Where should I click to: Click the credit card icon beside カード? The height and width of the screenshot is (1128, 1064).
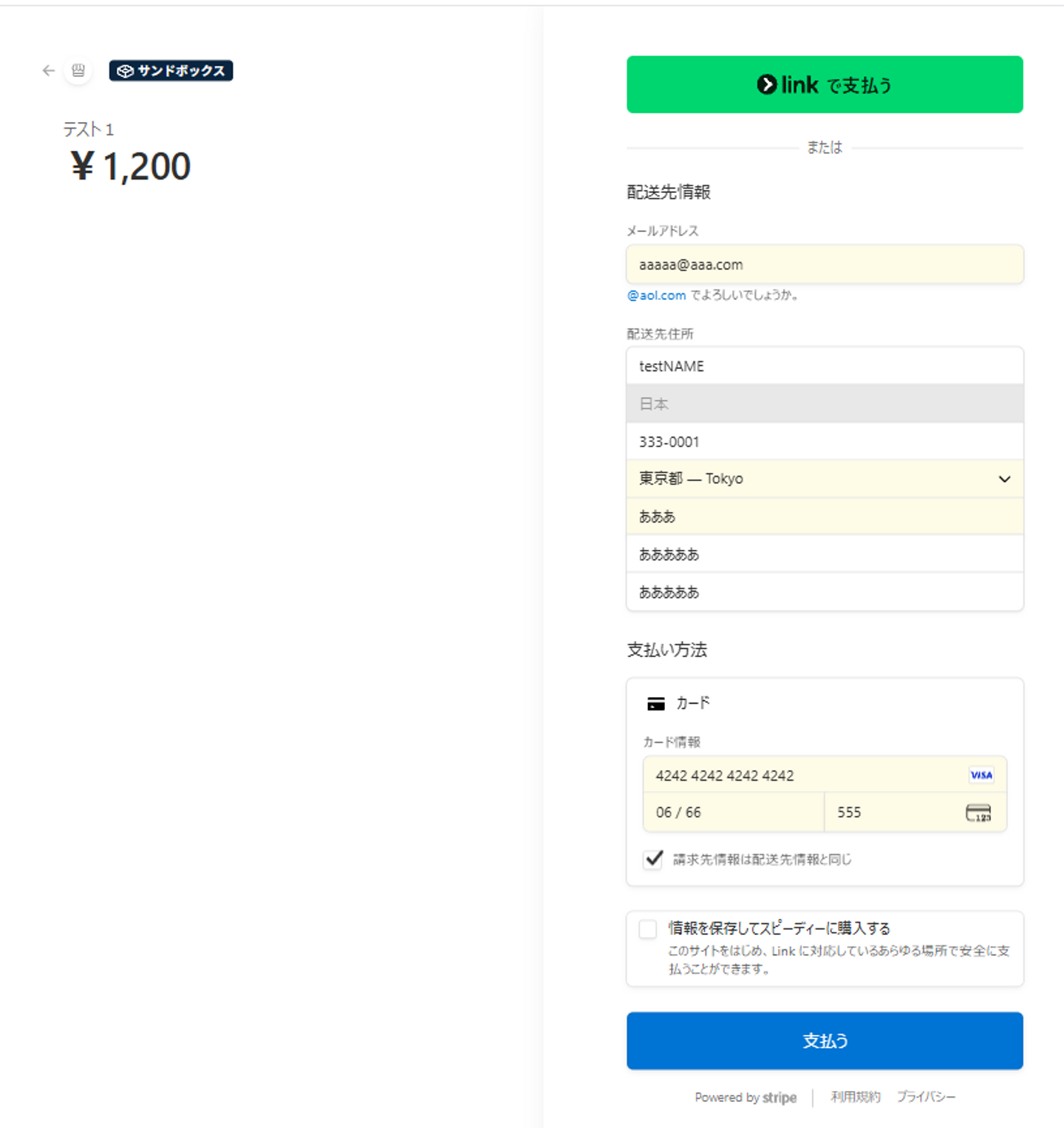click(x=655, y=704)
